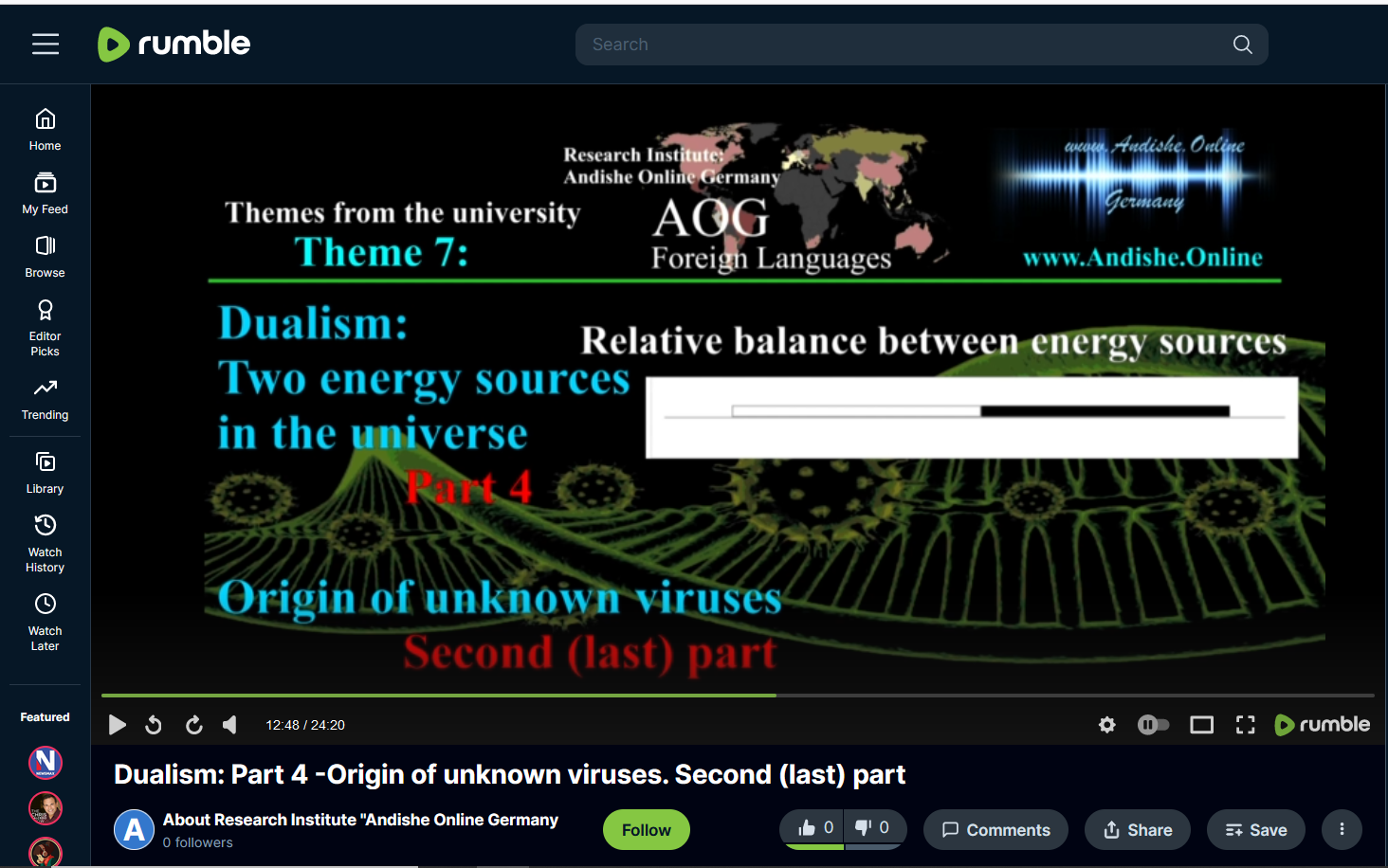Viewport: 1388px width, 868px height.
Task: Enter fullscreen mode
Action: click(1246, 725)
